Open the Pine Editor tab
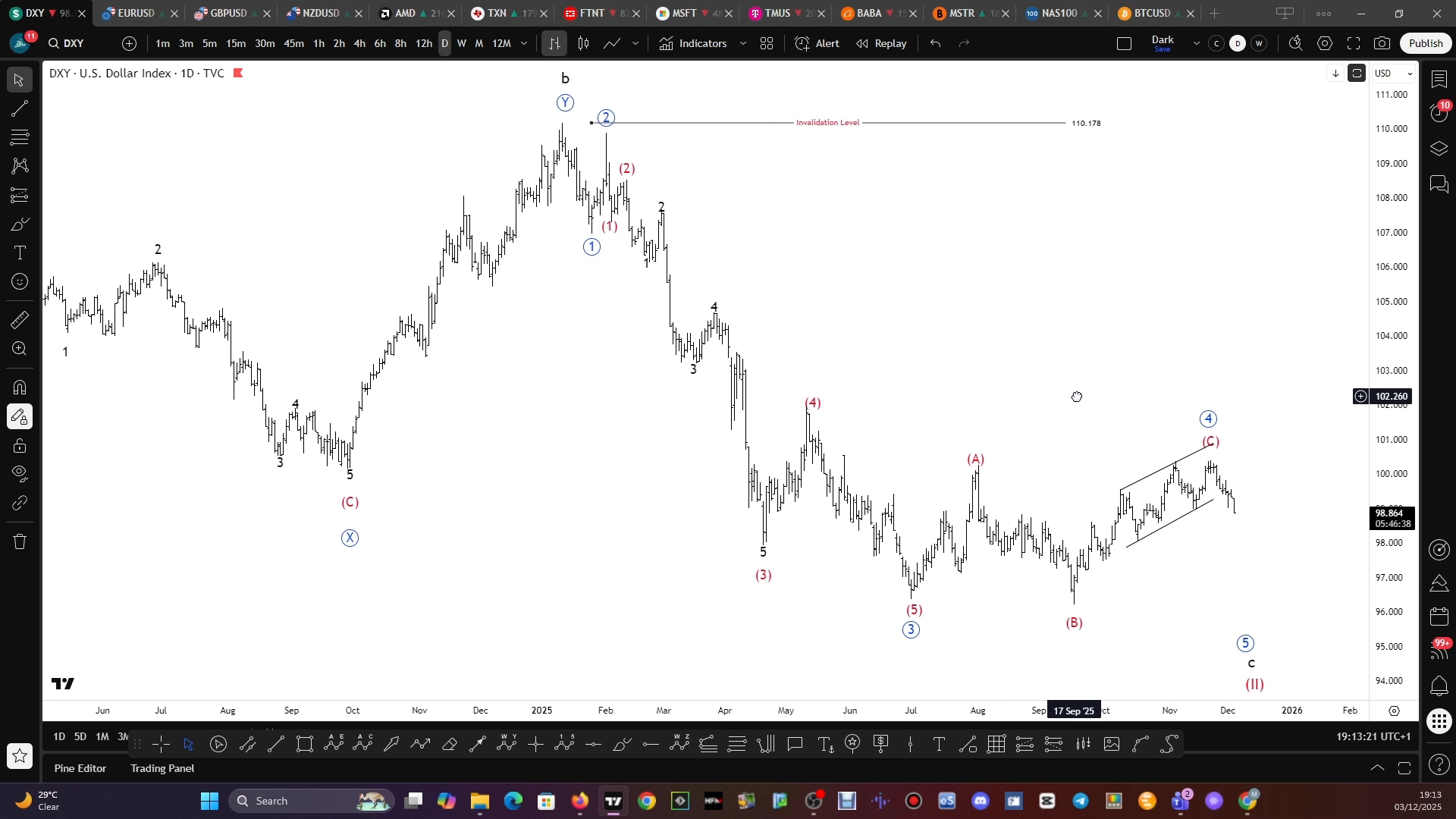 click(x=80, y=768)
